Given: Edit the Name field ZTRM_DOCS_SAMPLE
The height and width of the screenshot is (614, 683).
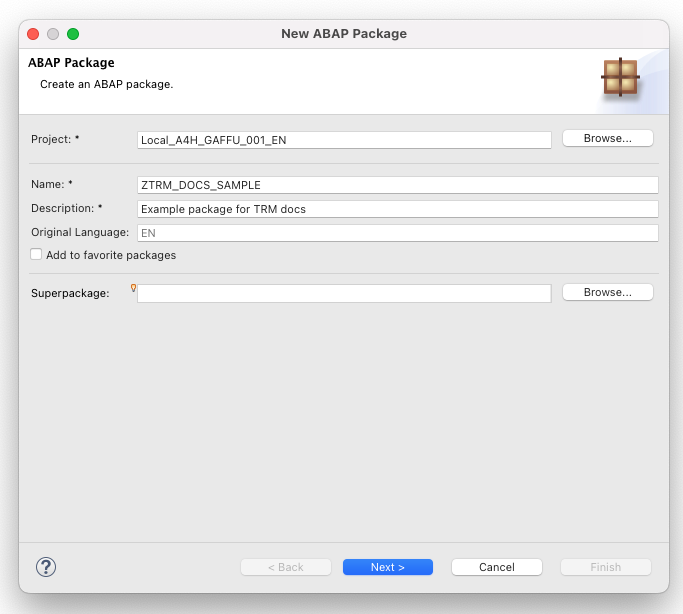Looking at the screenshot, I should [398, 185].
